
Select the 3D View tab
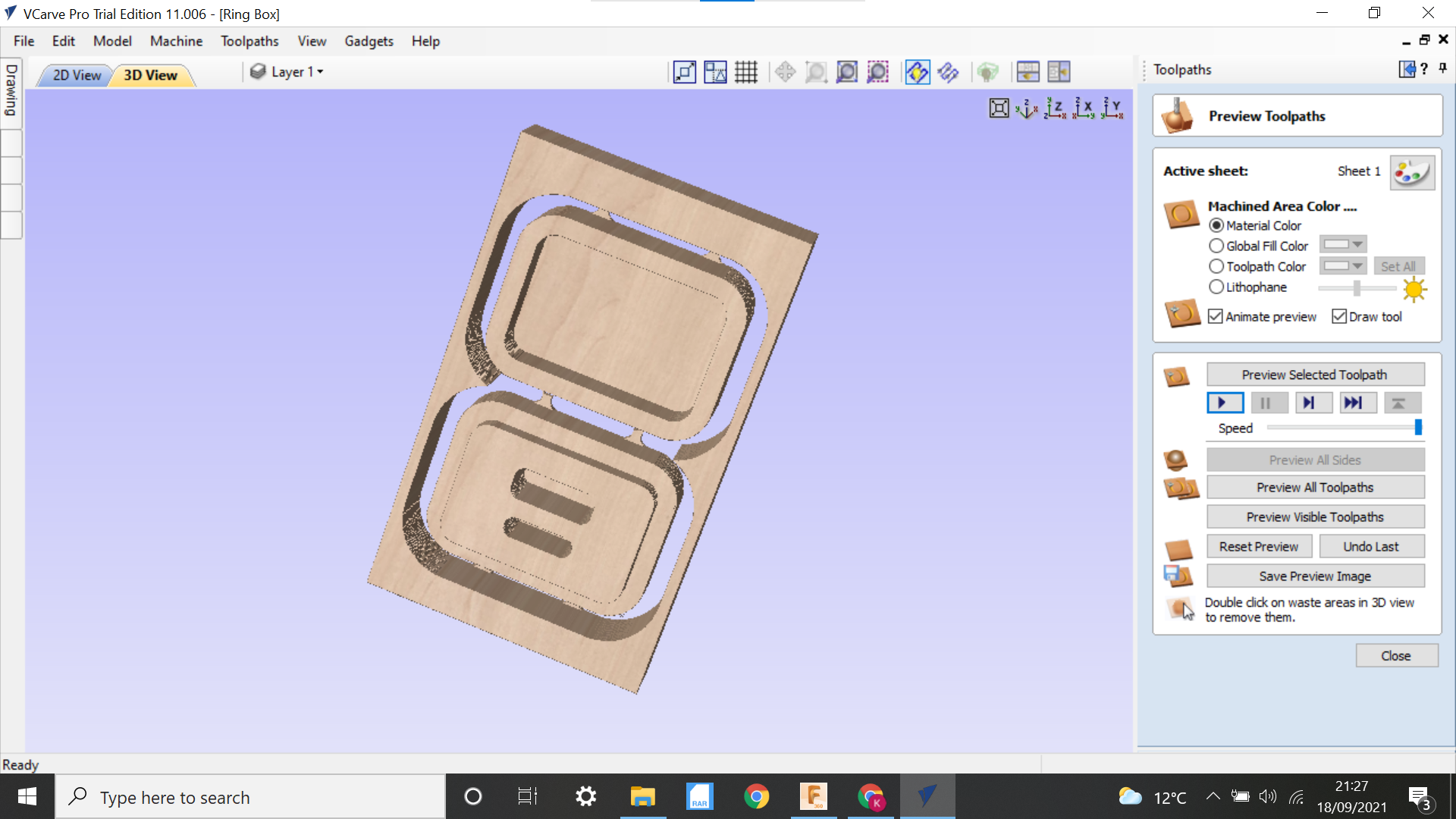coord(150,75)
